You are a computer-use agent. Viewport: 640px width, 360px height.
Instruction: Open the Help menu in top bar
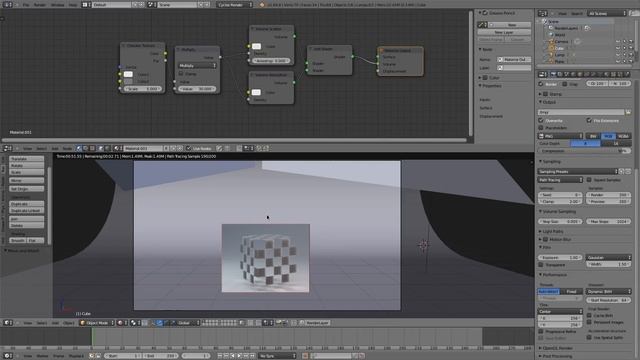[73, 4]
